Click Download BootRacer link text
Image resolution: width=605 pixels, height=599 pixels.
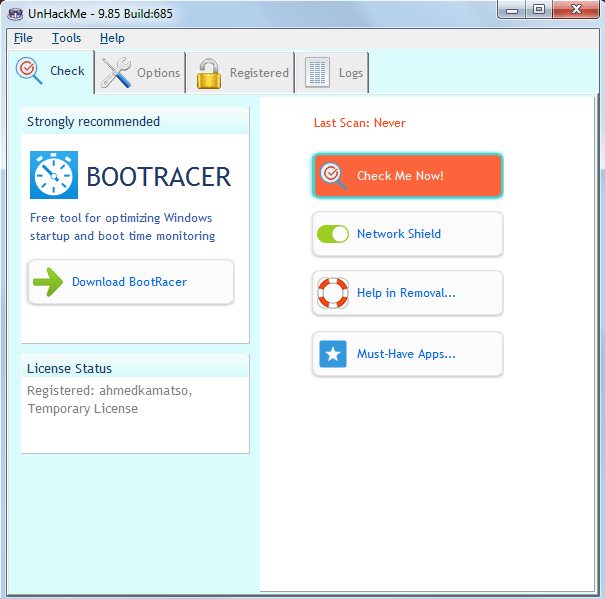[x=129, y=282]
